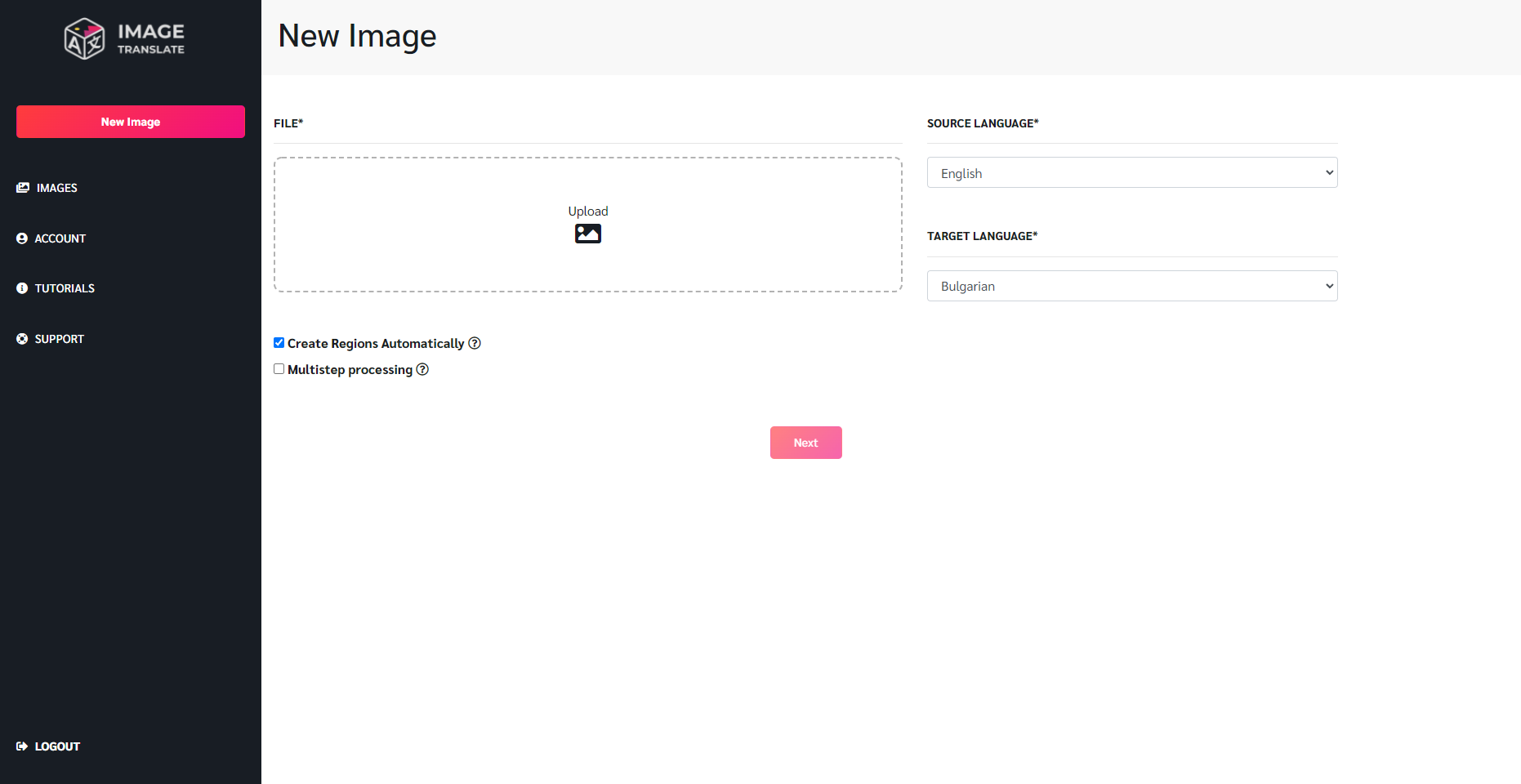The height and width of the screenshot is (784, 1521).
Task: Go to Images in the sidebar
Action: point(56,188)
